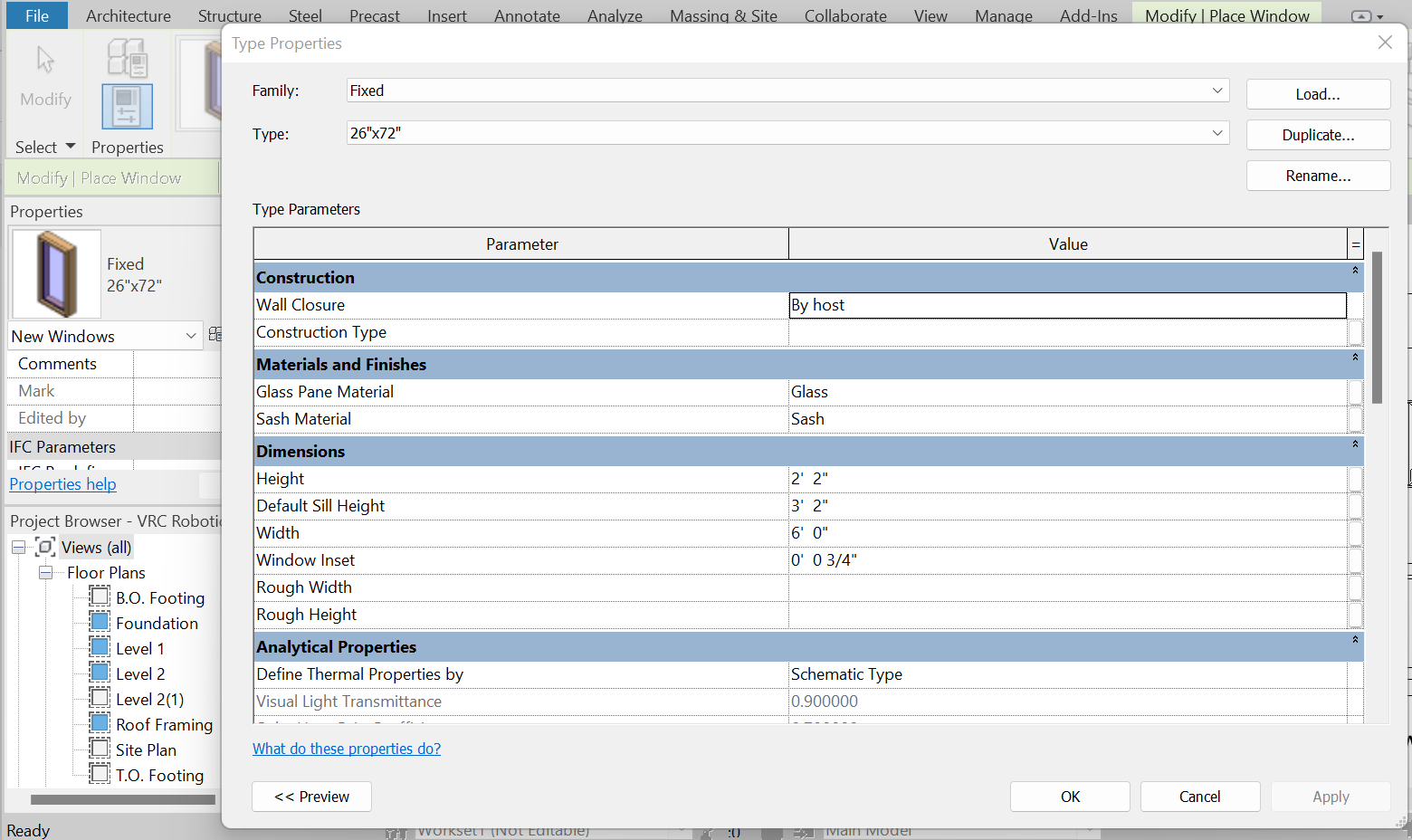Open the Family dropdown
This screenshot has width=1412, height=840.
tap(1219, 91)
